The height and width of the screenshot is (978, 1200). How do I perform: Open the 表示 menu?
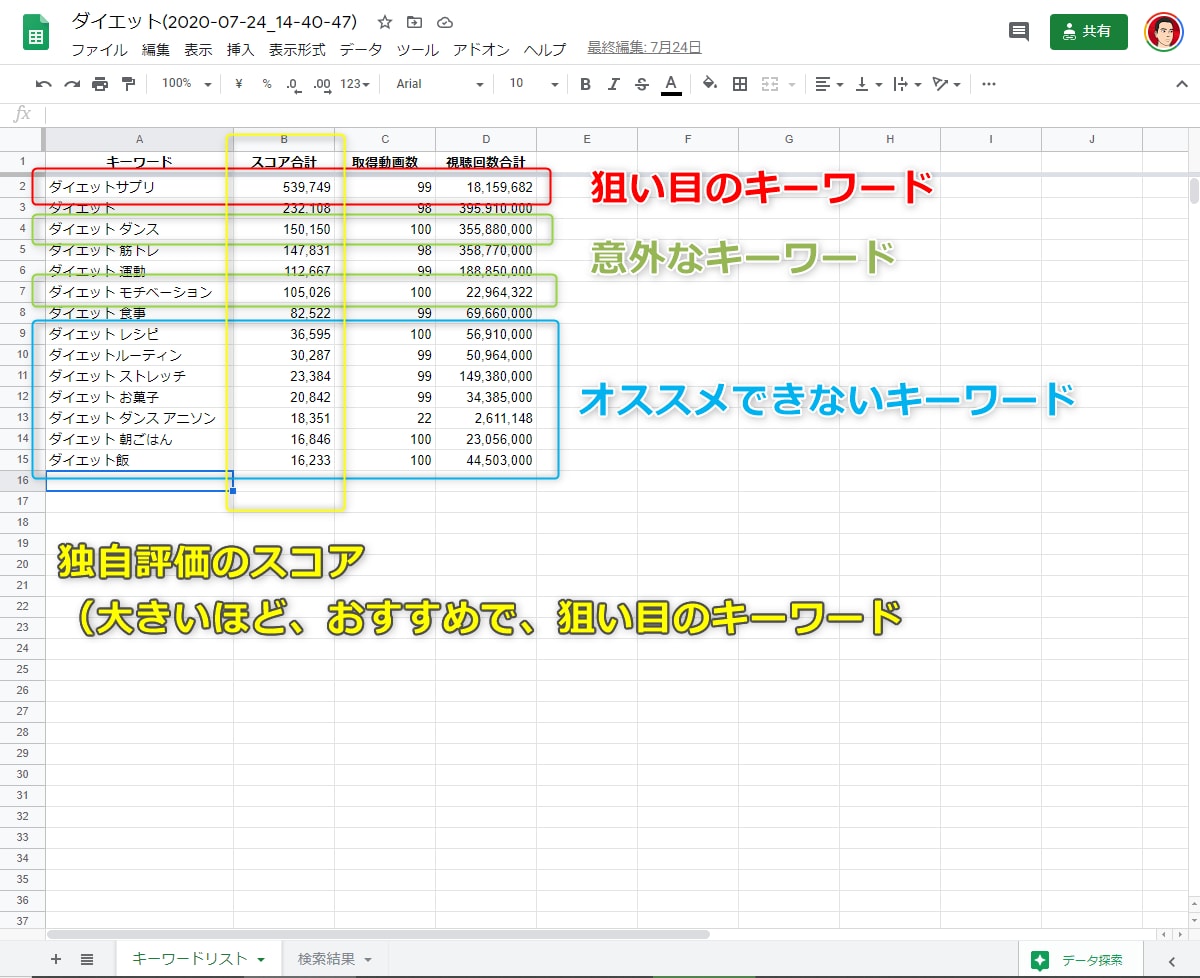pos(198,49)
